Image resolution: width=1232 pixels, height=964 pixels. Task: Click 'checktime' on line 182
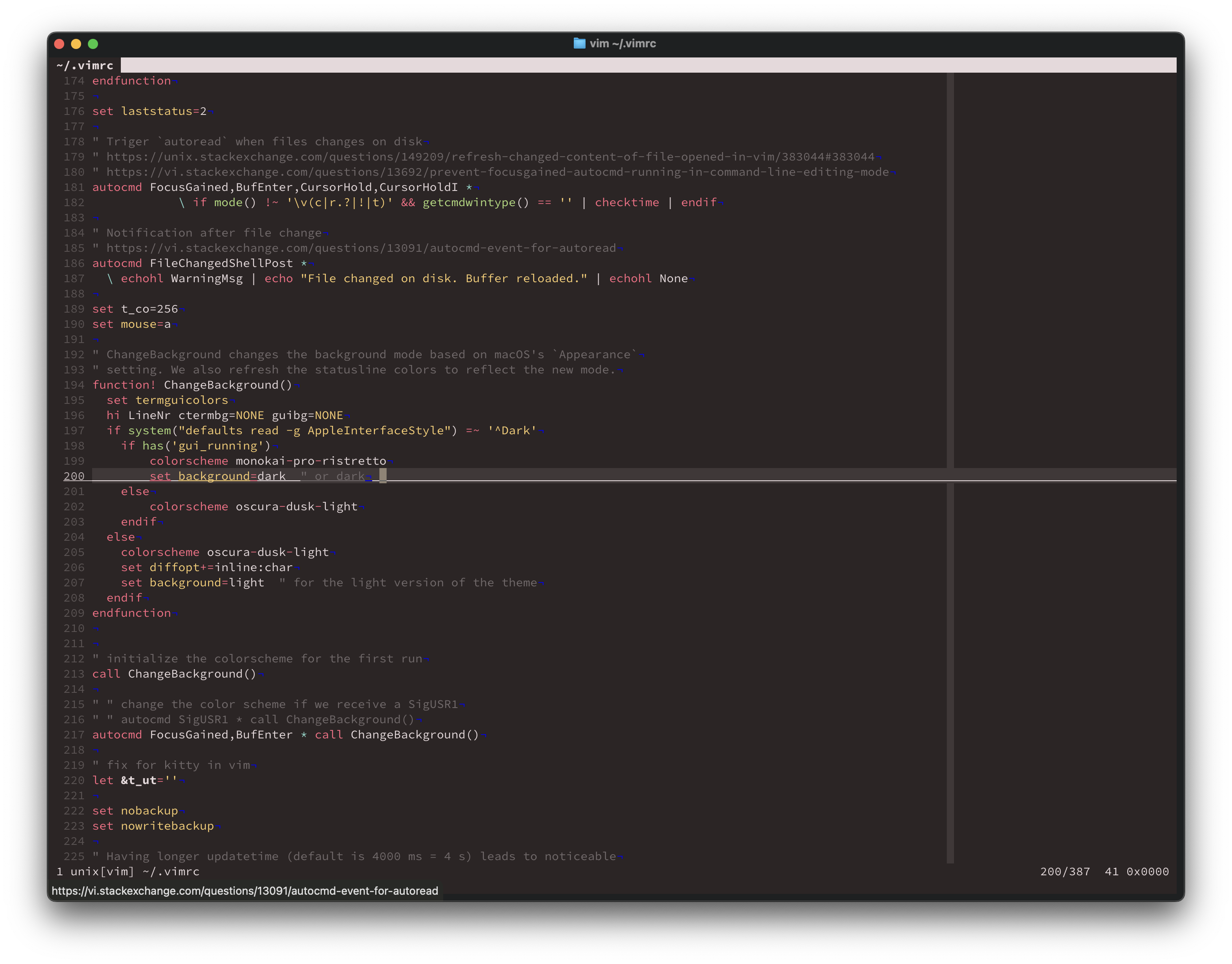(x=627, y=203)
